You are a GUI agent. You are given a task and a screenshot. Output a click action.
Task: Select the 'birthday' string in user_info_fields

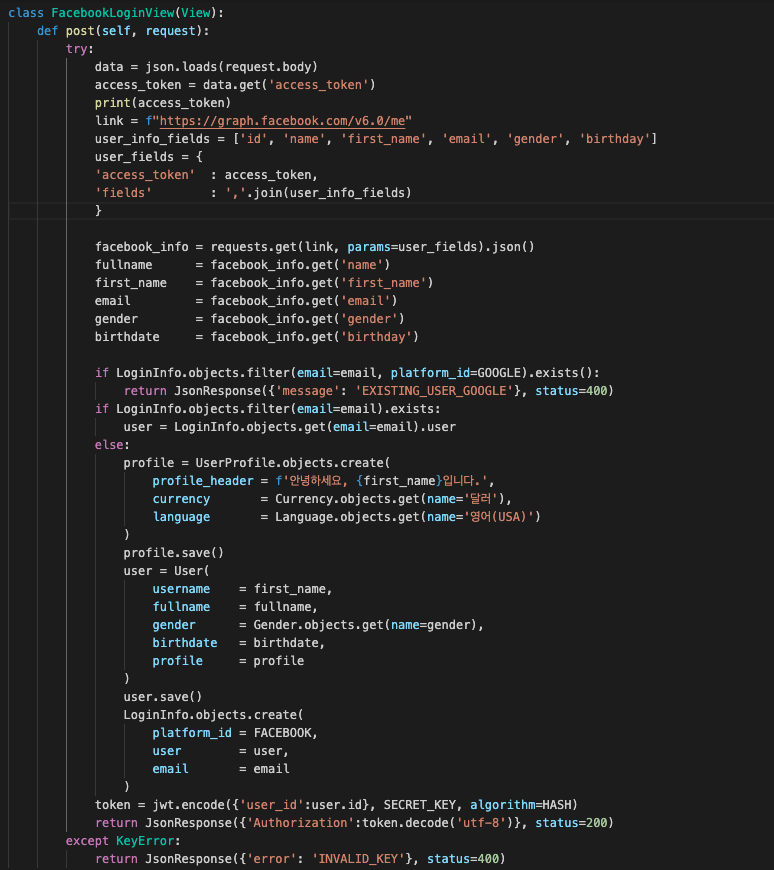(615, 139)
